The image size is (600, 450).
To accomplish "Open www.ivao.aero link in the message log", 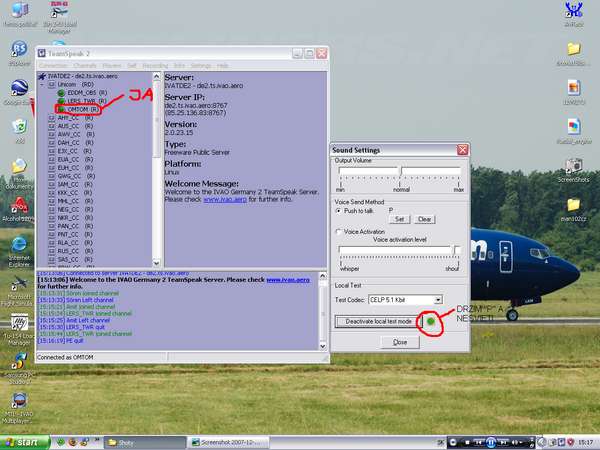I will point(288,280).
